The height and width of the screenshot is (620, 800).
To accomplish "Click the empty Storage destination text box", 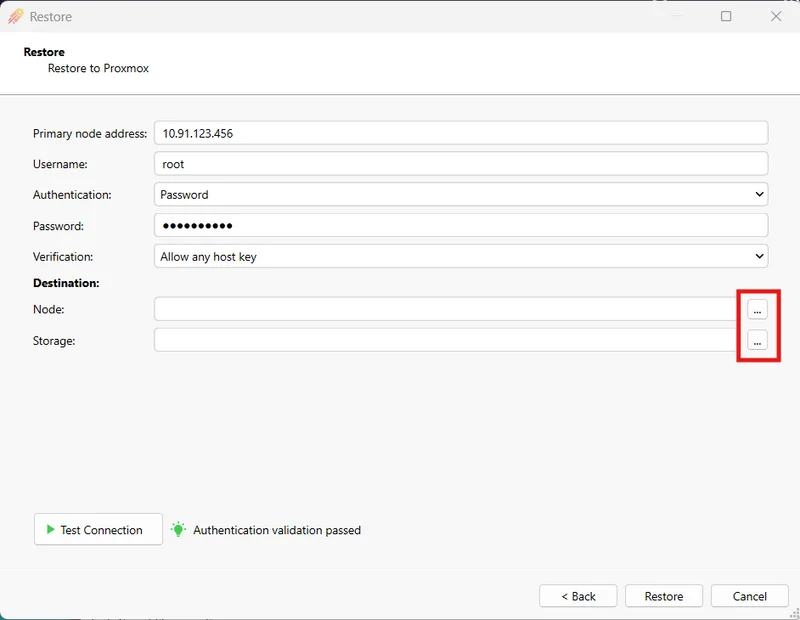I will pyautogui.click(x=445, y=341).
